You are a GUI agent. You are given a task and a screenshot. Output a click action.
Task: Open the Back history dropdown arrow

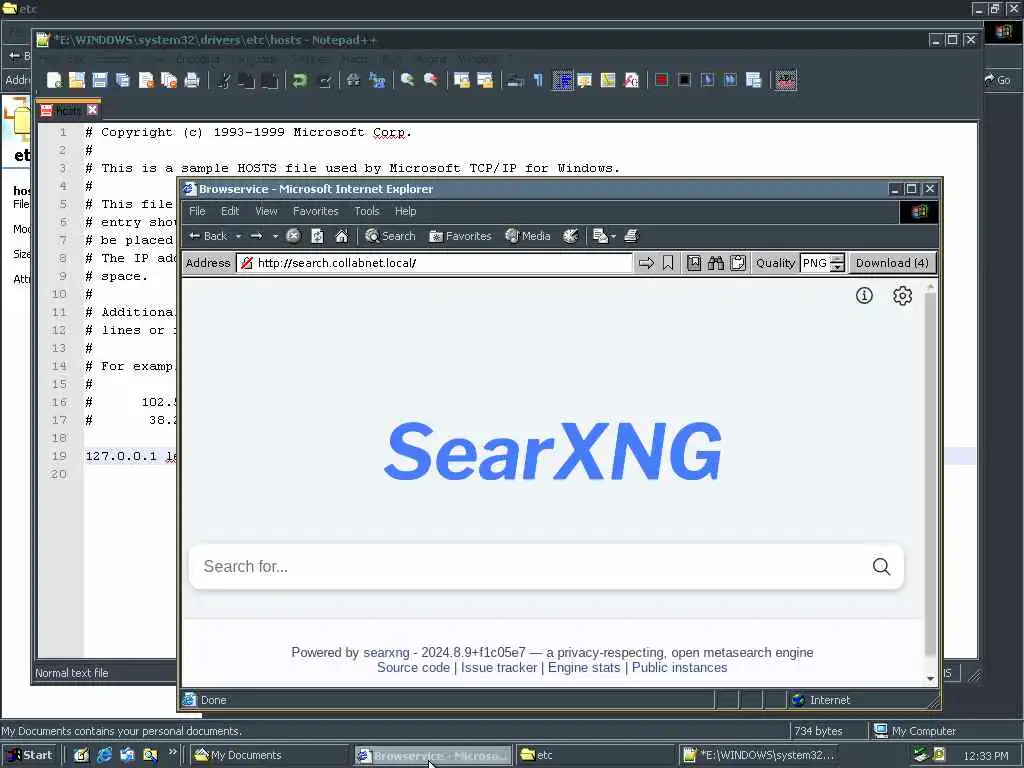tap(238, 236)
